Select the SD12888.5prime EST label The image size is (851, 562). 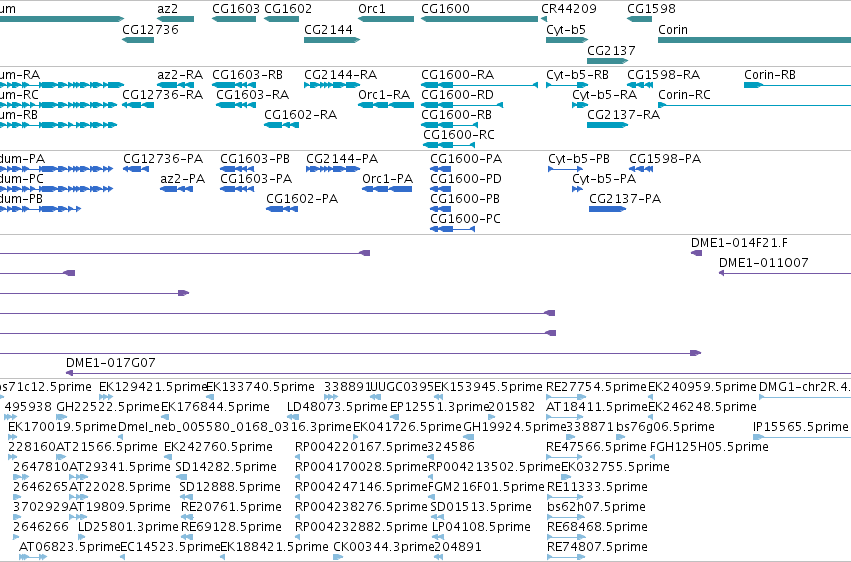pyautogui.click(x=230, y=487)
